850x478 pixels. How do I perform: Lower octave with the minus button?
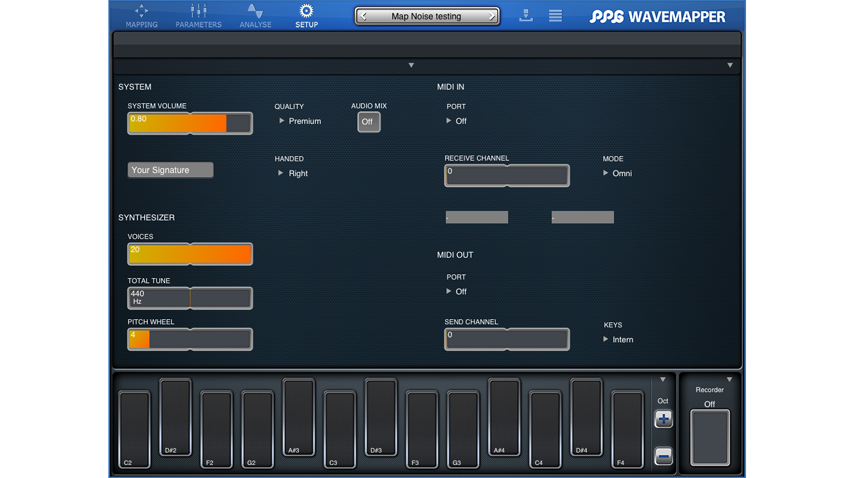663,456
